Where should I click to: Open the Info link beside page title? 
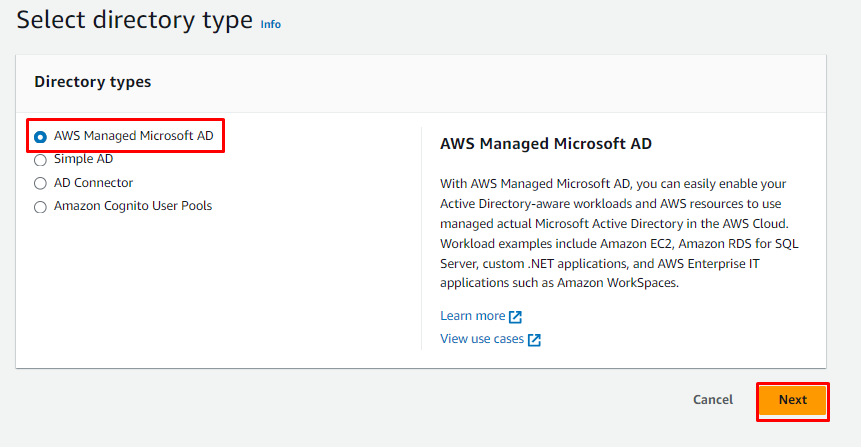click(x=270, y=24)
